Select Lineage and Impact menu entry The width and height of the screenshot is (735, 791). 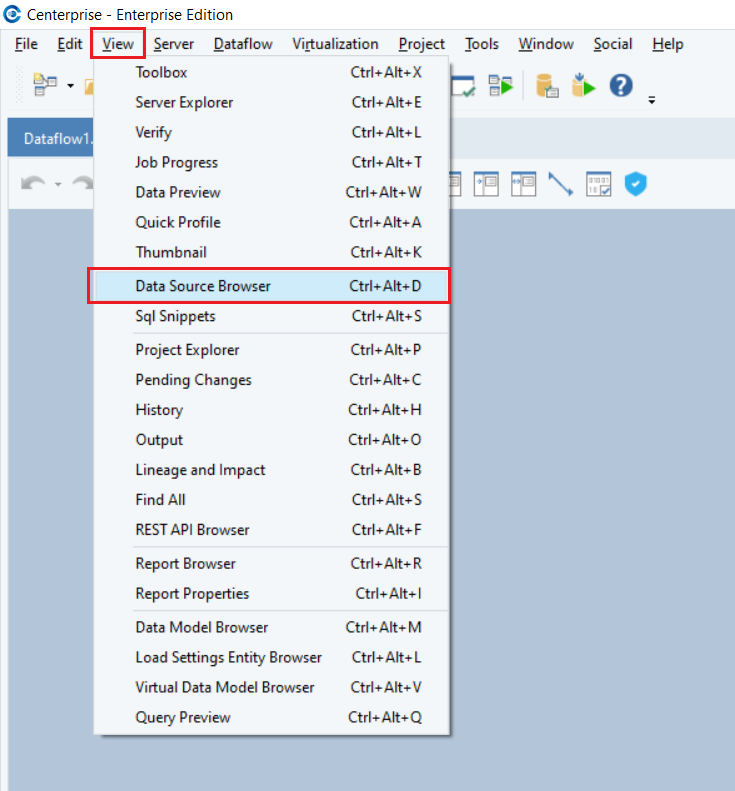coord(271,470)
